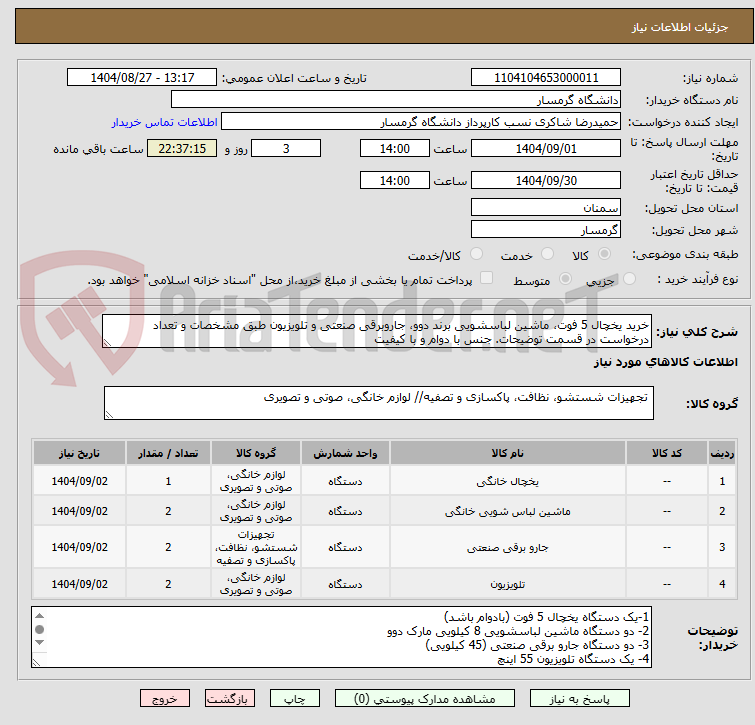Click the گروه کالا textarea
This screenshot has height=725, width=755.
click(x=378, y=403)
